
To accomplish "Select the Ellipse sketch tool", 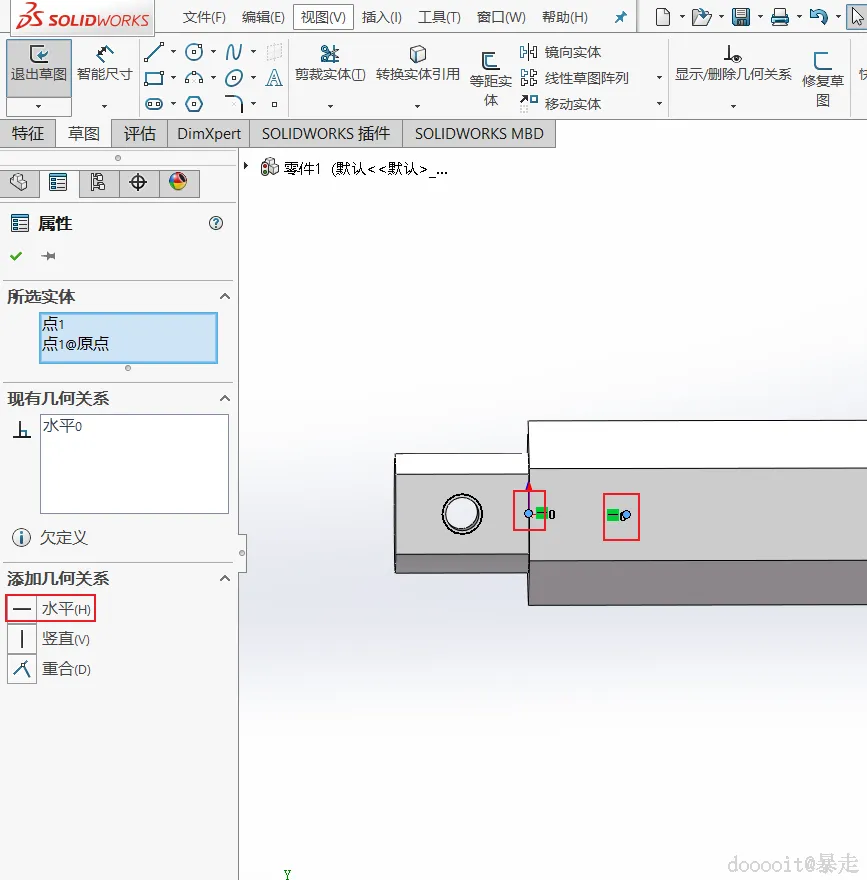I will (x=233, y=78).
